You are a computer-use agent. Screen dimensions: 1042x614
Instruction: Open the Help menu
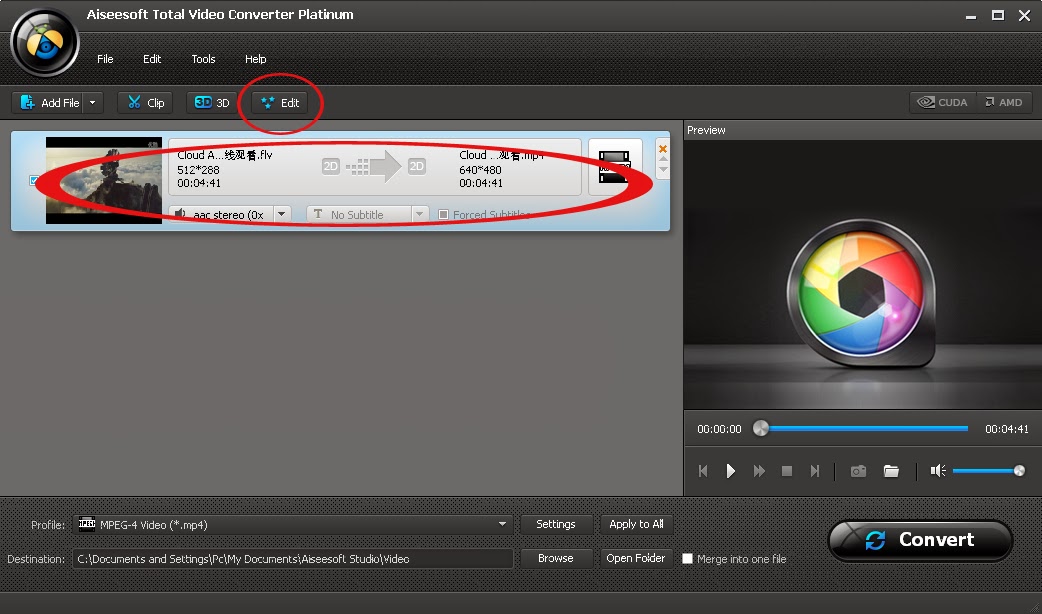tap(255, 59)
